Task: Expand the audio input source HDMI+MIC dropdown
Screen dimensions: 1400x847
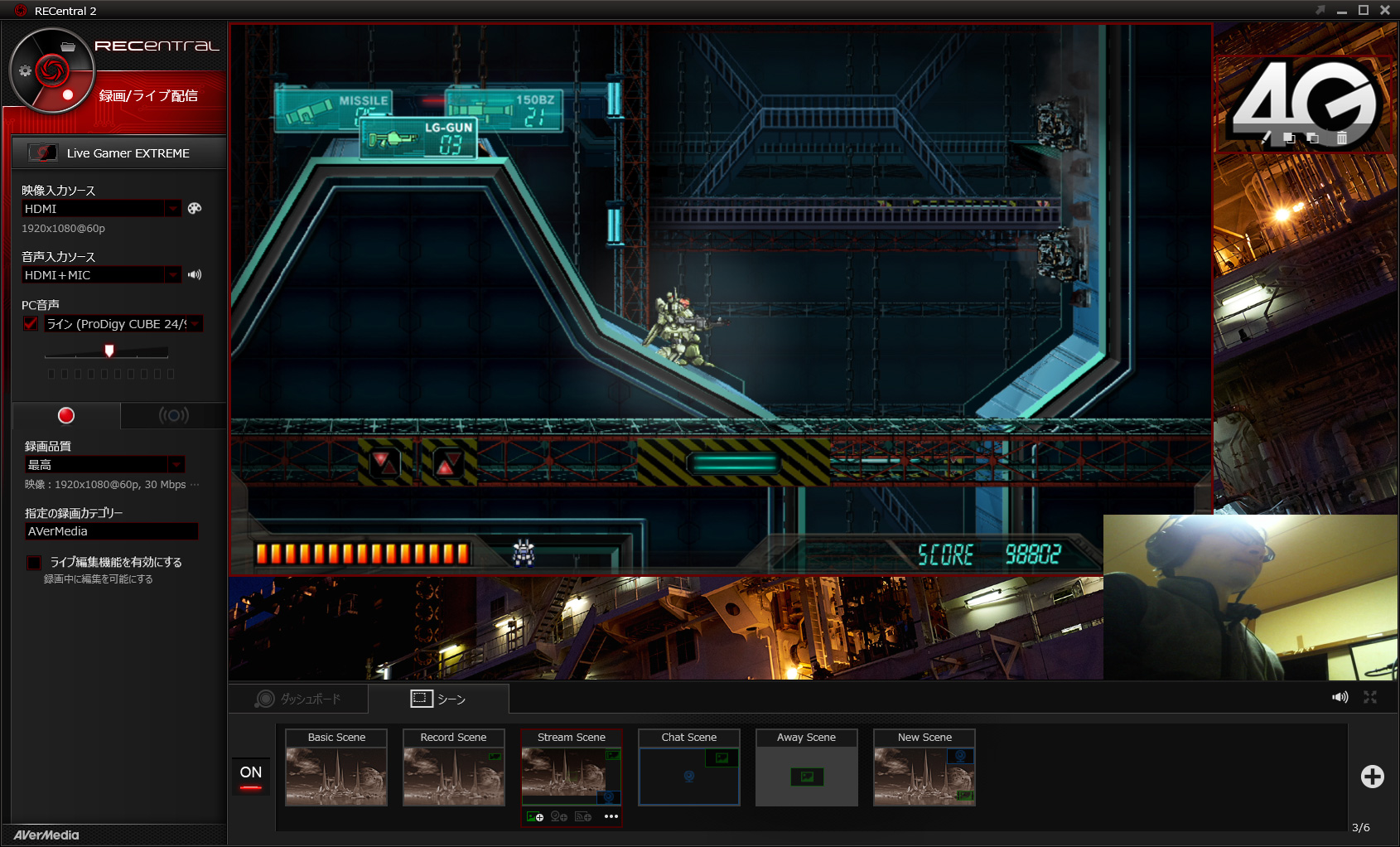Action: tap(172, 274)
